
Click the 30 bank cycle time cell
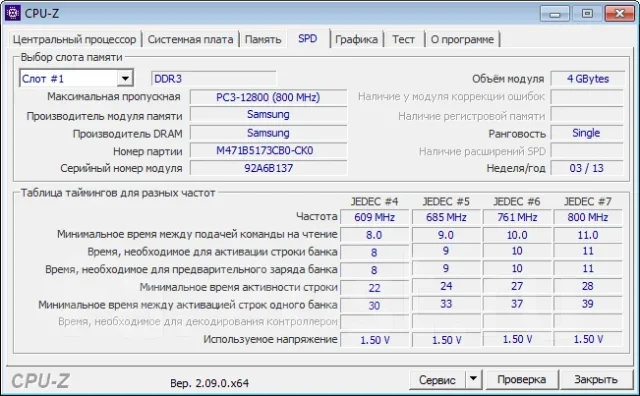coord(374,305)
